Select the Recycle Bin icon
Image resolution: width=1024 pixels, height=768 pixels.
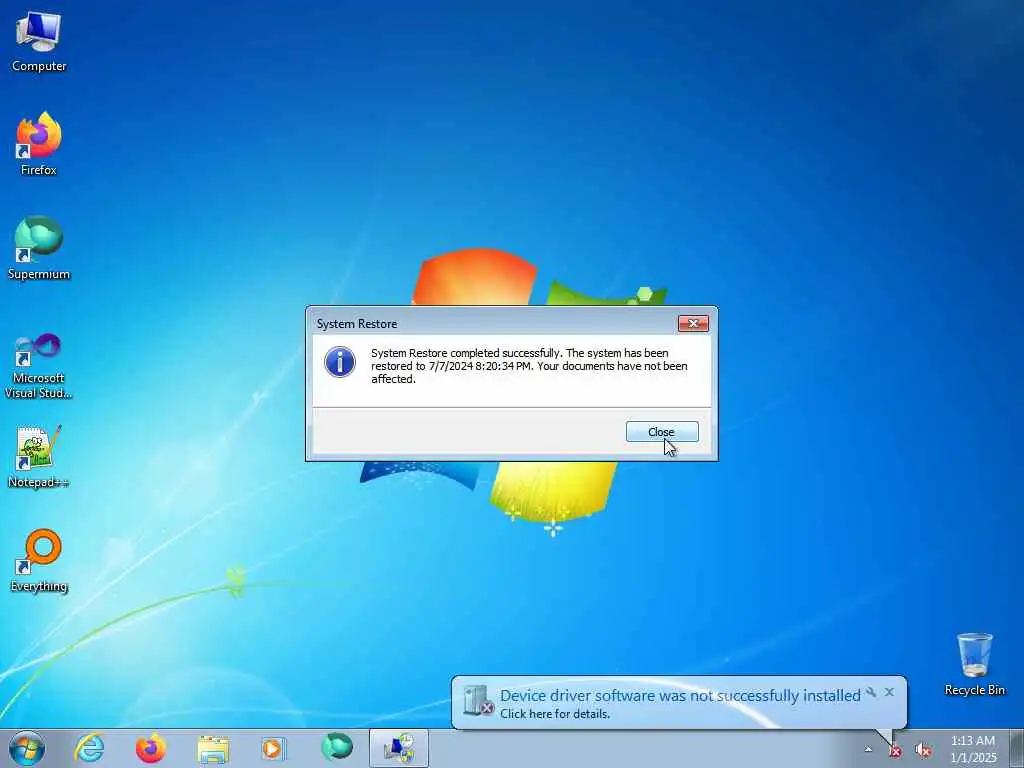pos(974,664)
